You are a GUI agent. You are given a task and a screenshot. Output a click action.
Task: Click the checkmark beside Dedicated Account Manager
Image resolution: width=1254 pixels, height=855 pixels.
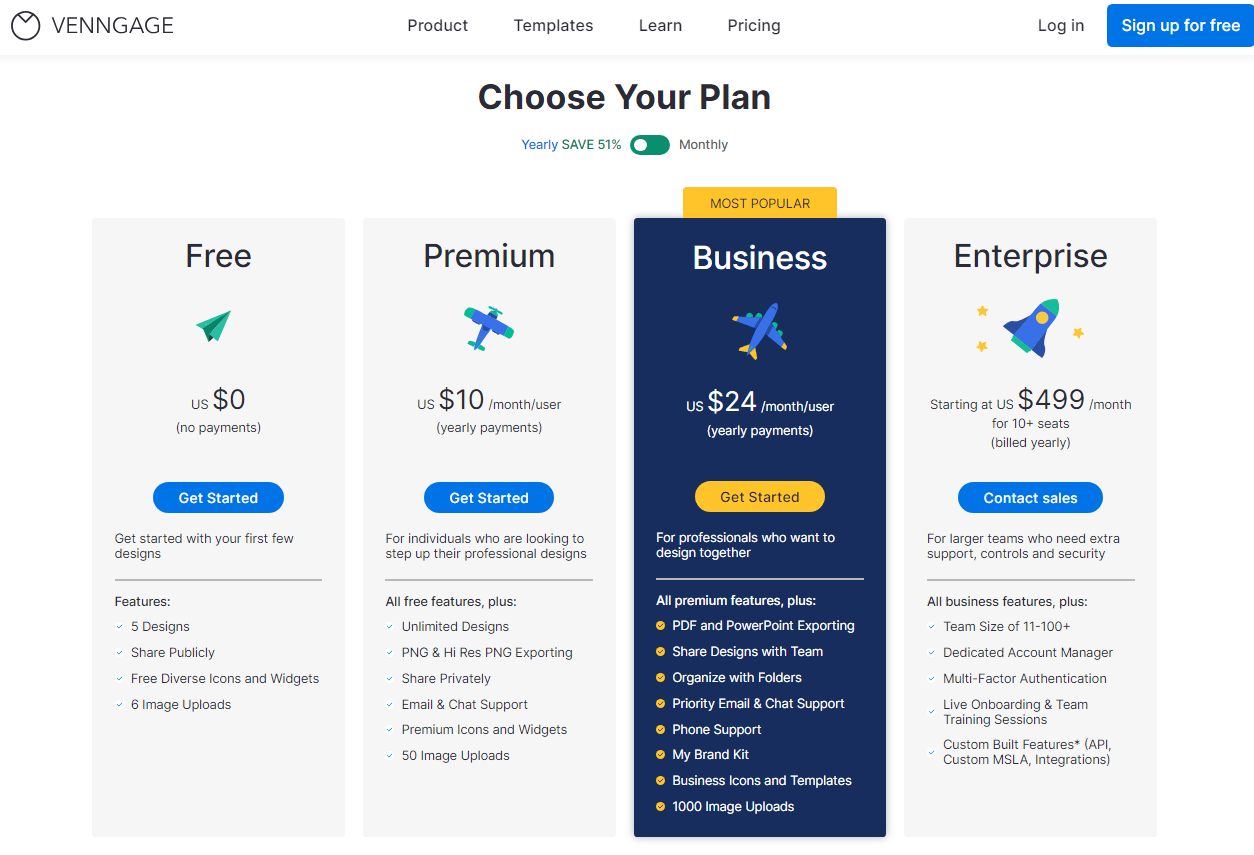[x=931, y=653]
